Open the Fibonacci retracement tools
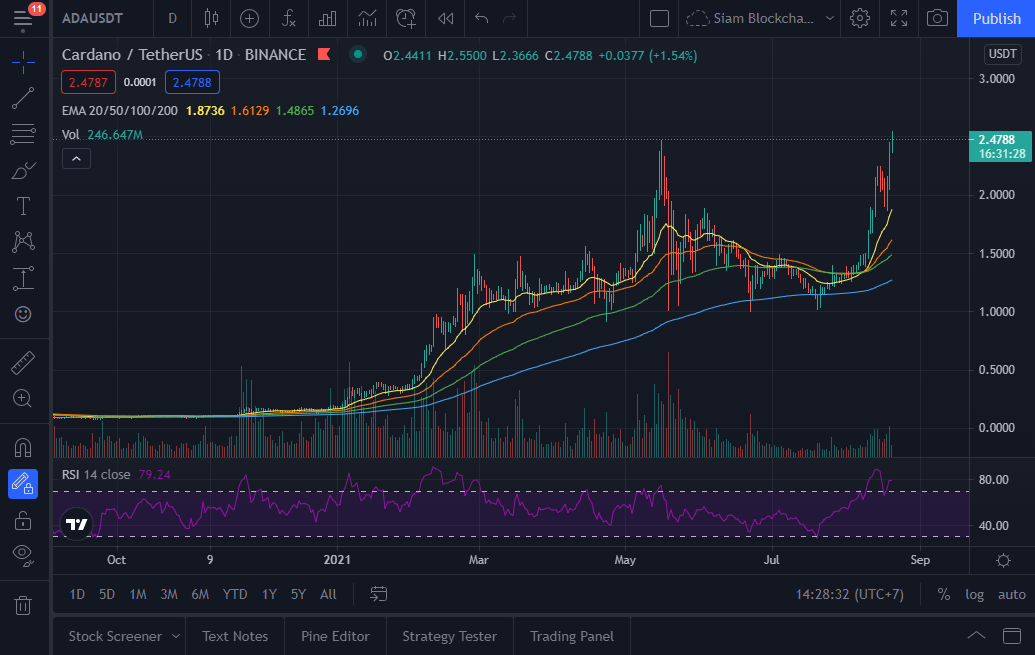This screenshot has width=1035, height=655. pos(24,134)
